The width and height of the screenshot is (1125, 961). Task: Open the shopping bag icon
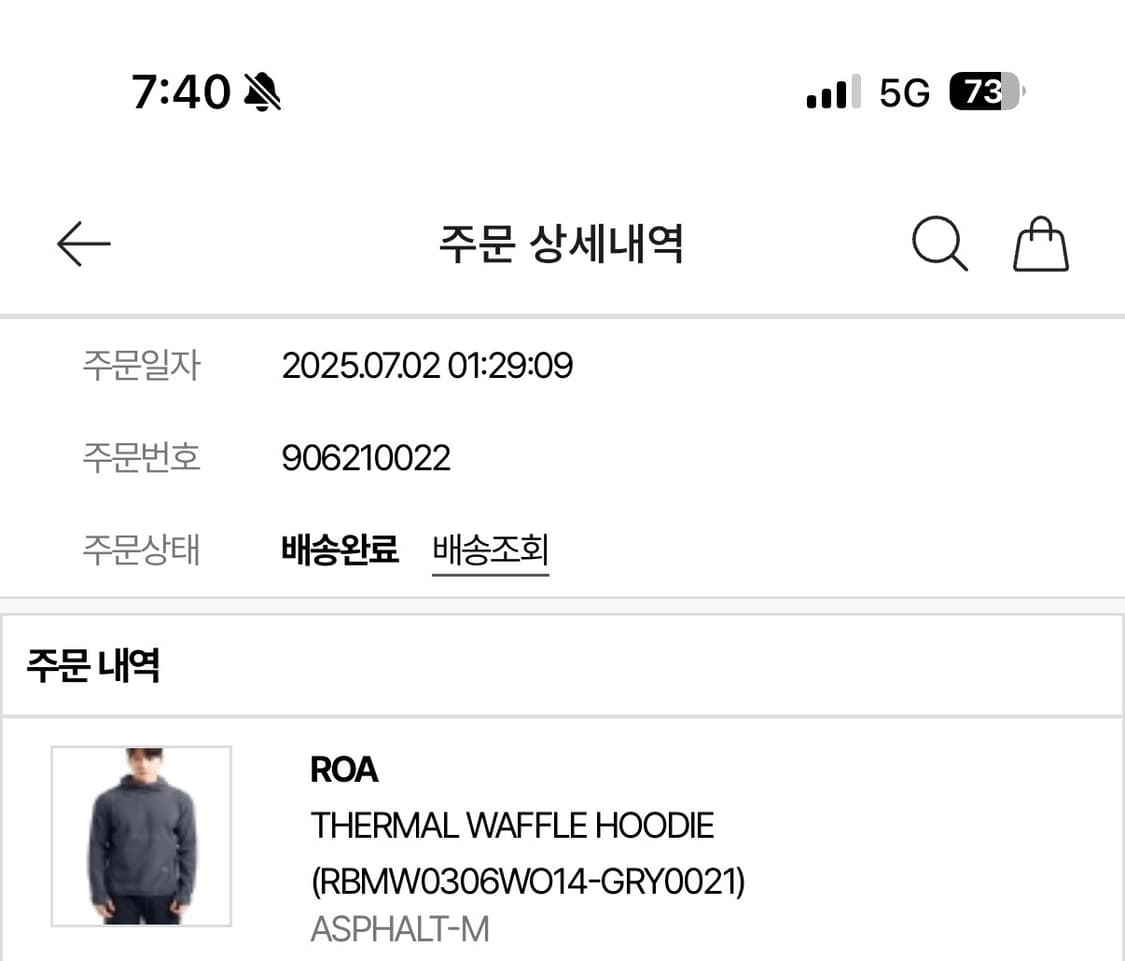pyautogui.click(x=1040, y=243)
